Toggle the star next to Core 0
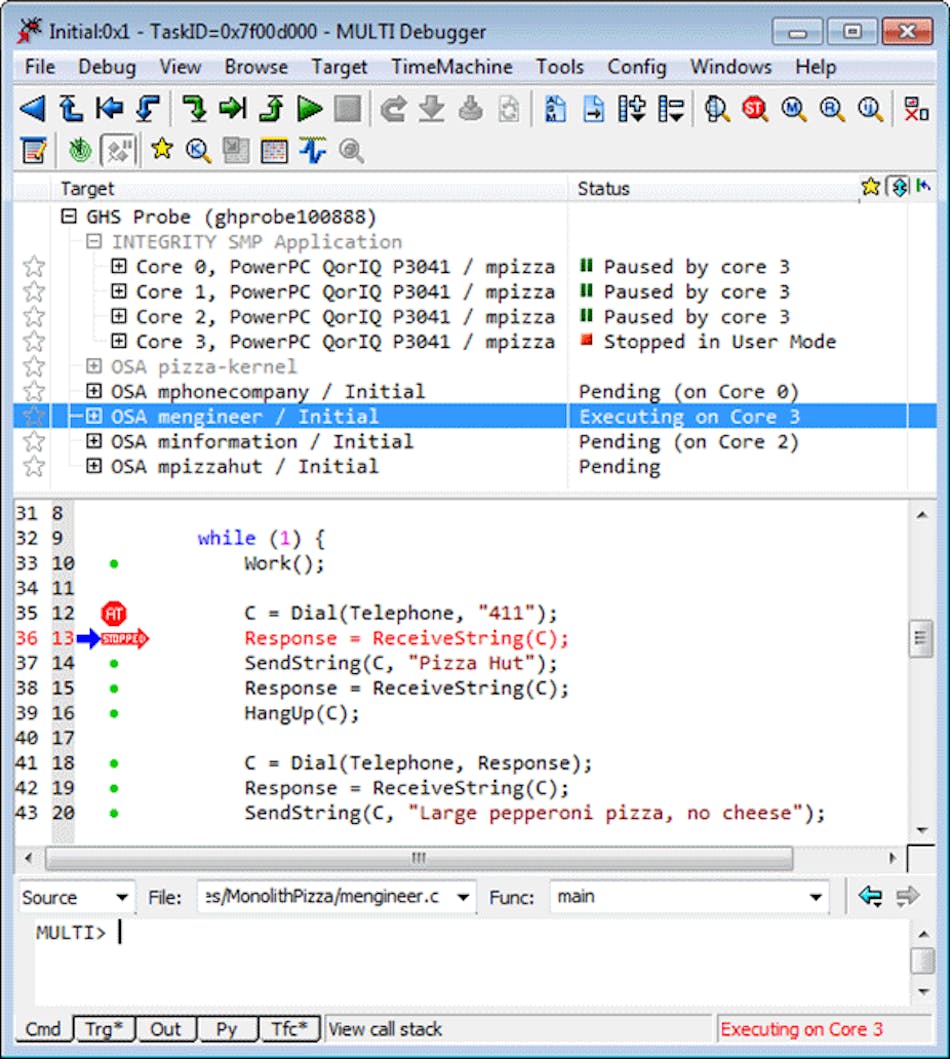Image resolution: width=950 pixels, height=1059 pixels. tap(33, 266)
